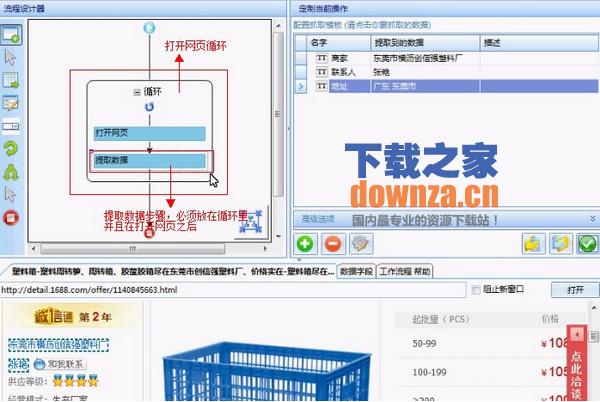Select the green loop tool
Image resolution: width=600 pixels, height=402 pixels.
click(x=11, y=148)
